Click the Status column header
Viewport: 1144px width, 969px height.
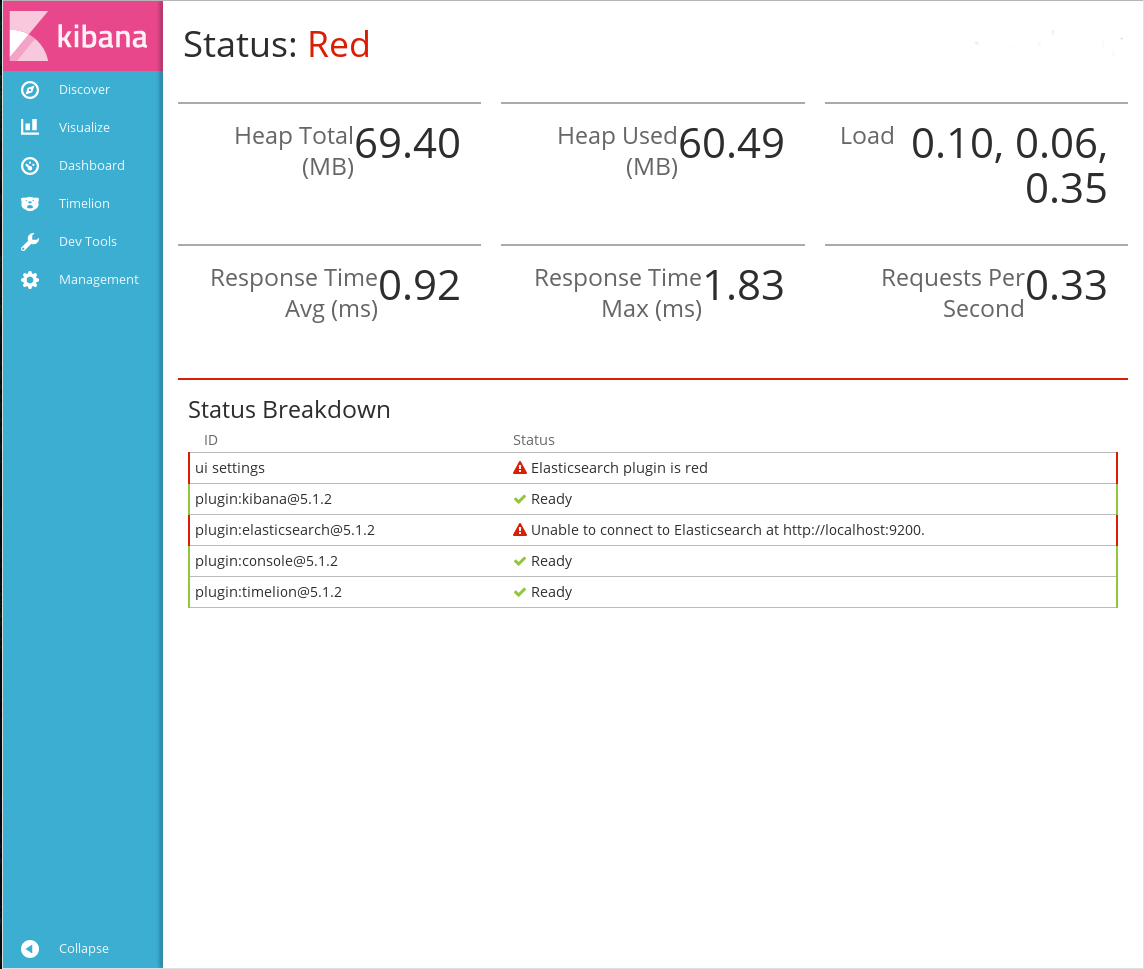point(533,440)
